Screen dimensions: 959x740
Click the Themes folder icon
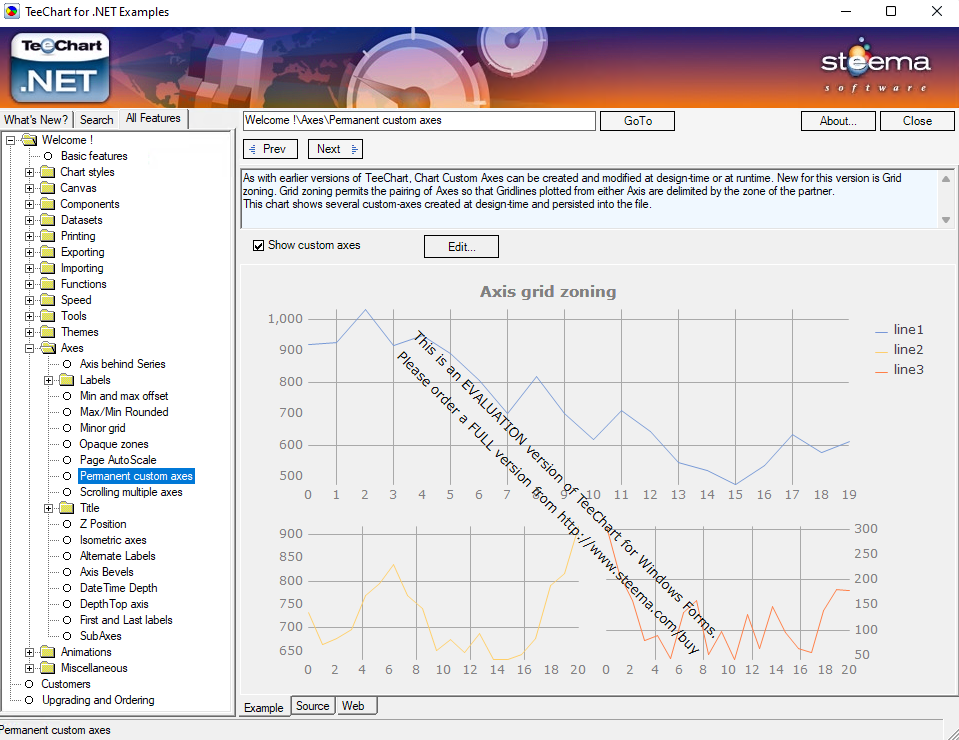coord(48,332)
